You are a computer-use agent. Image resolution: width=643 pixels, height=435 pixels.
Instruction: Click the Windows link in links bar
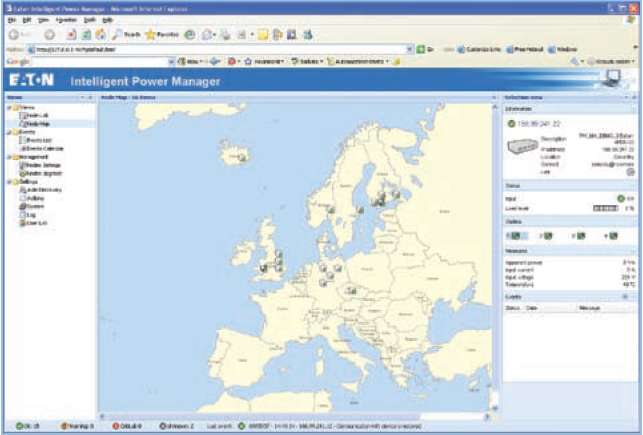(x=563, y=49)
